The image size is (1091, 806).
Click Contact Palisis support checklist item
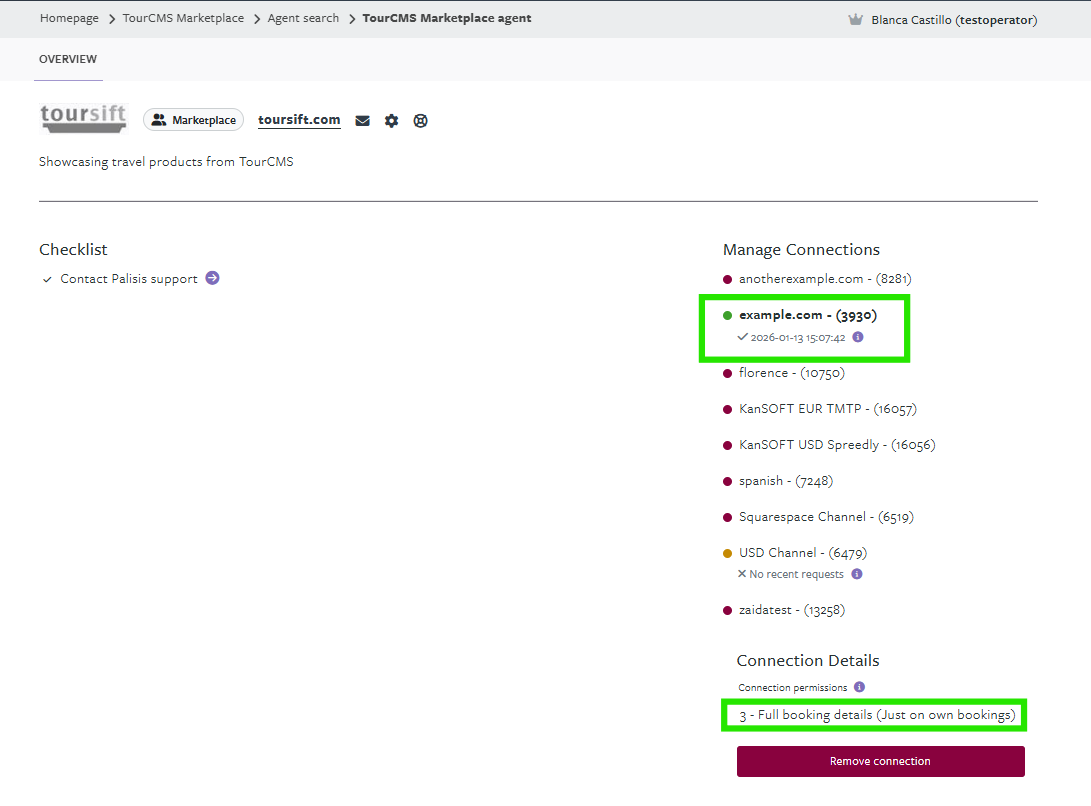point(129,278)
